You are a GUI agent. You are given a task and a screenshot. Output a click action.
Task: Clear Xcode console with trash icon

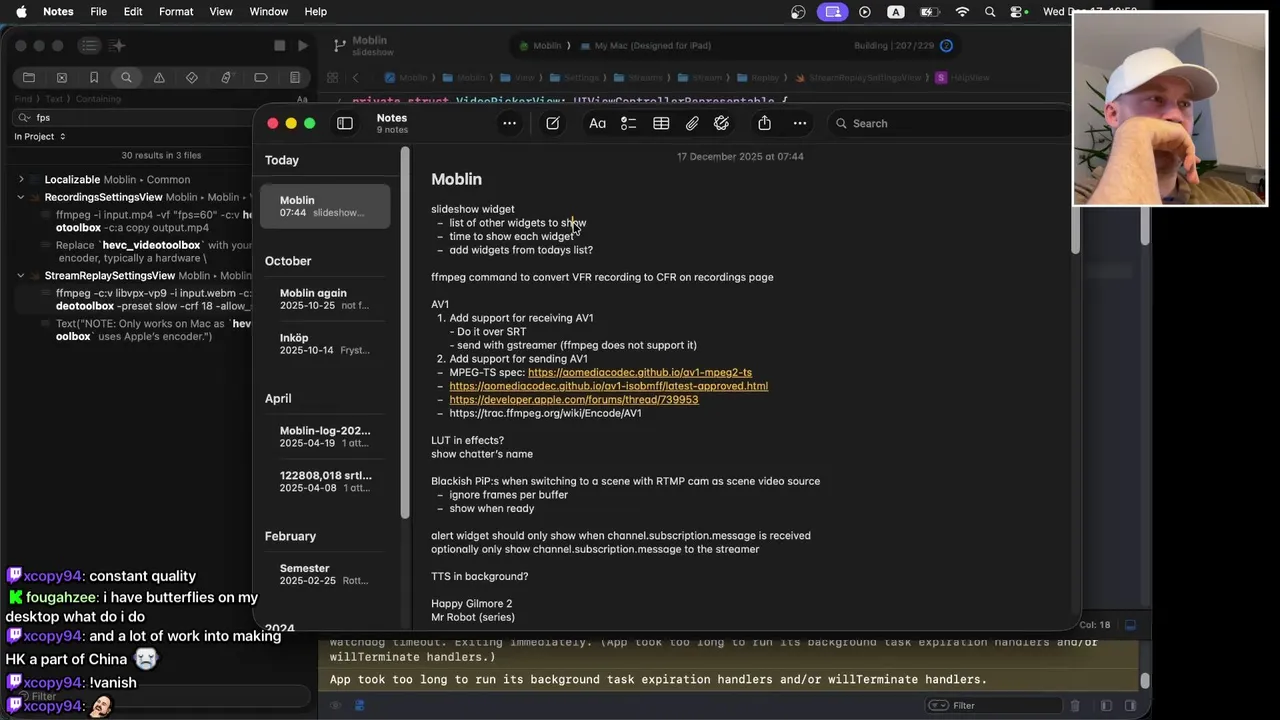tap(1075, 705)
